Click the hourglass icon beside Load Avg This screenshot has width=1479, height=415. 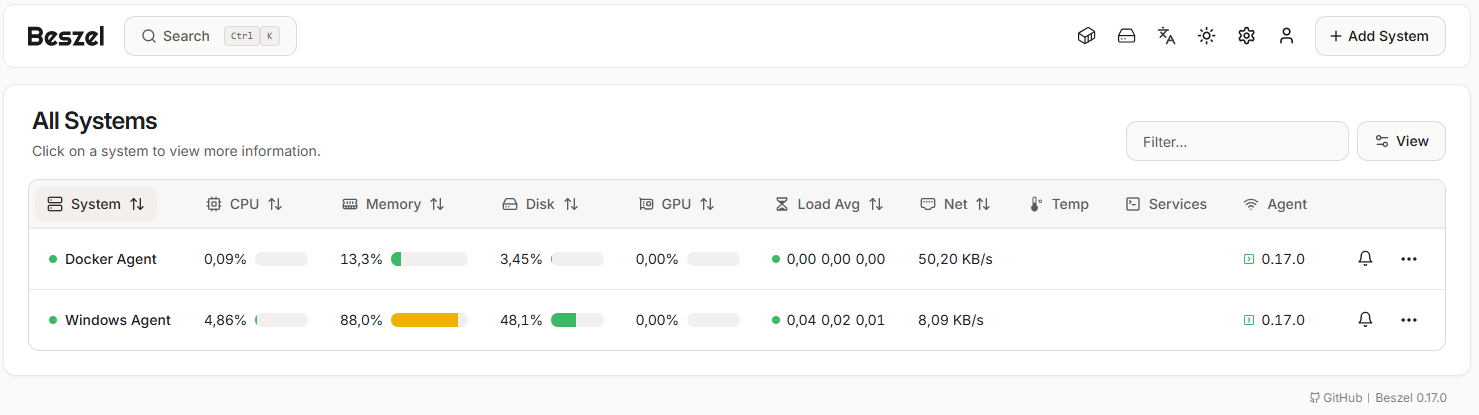(x=782, y=204)
